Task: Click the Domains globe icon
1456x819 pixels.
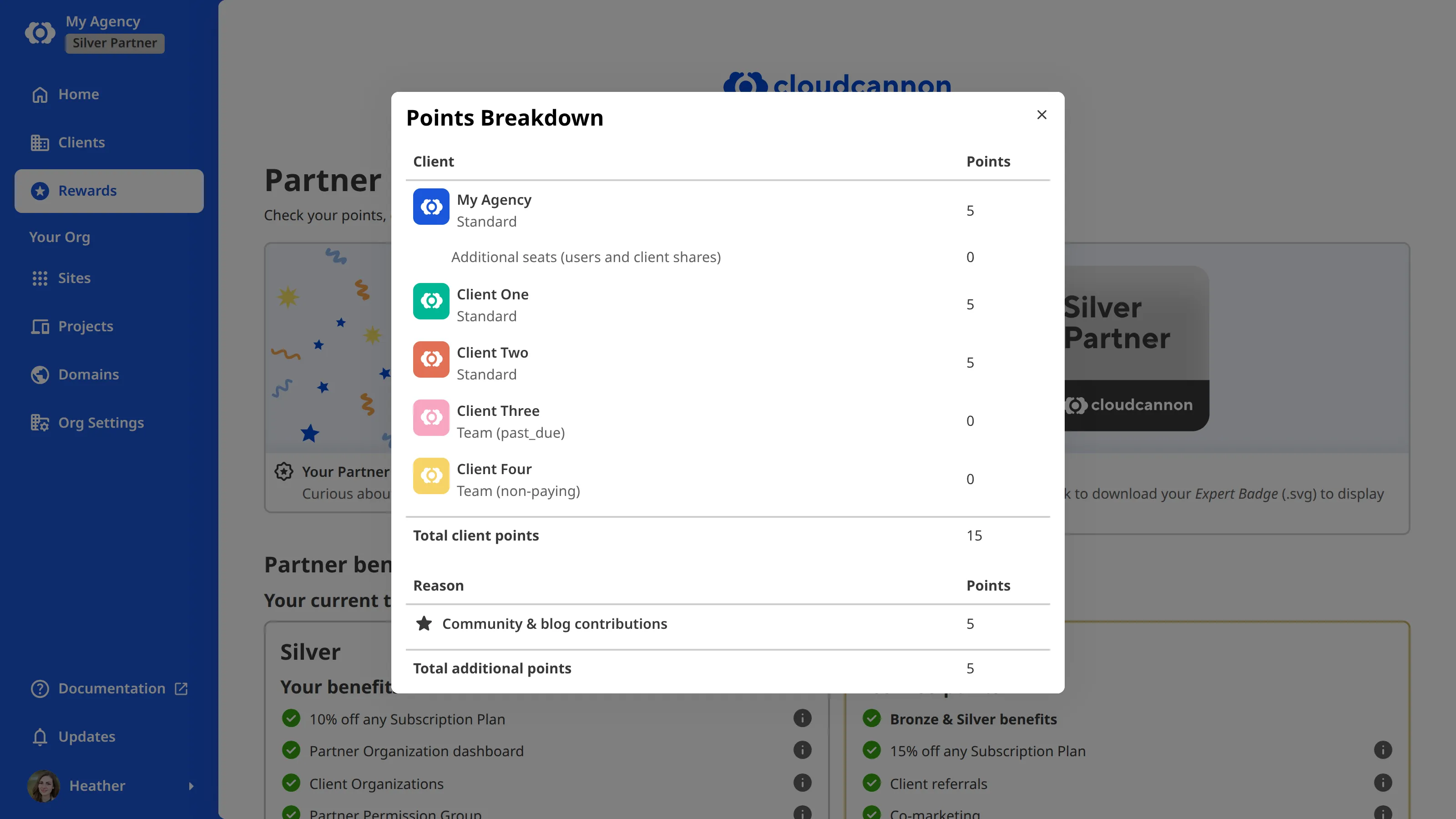Action: (x=40, y=375)
